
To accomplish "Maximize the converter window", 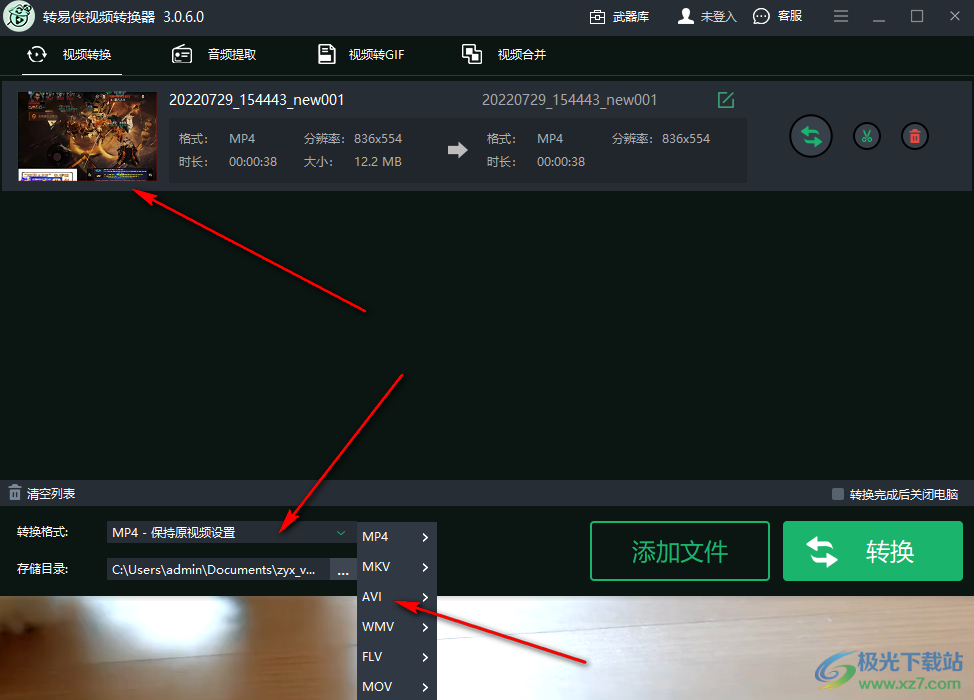I will (917, 16).
